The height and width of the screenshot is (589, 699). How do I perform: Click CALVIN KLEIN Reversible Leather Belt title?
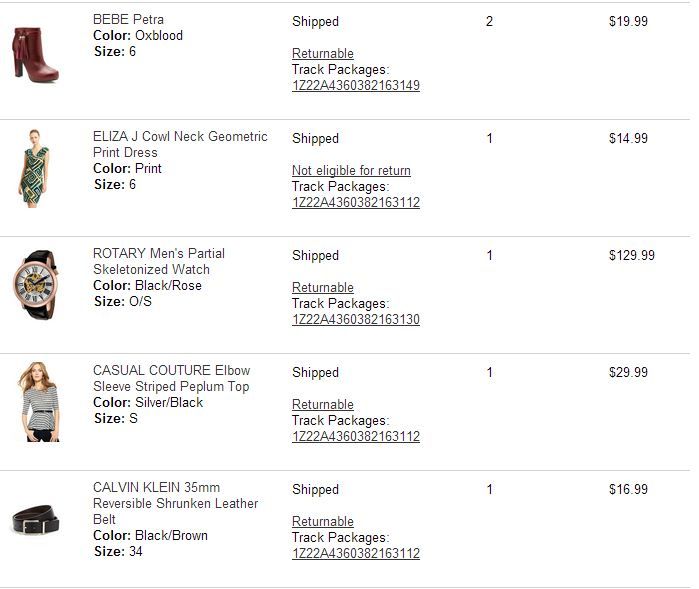pos(175,503)
